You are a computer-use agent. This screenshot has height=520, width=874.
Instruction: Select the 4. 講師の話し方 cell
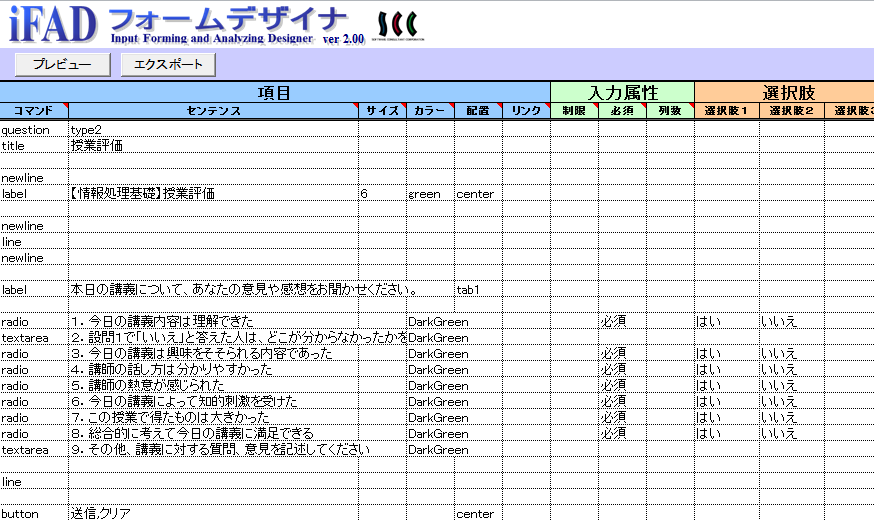pos(213,370)
